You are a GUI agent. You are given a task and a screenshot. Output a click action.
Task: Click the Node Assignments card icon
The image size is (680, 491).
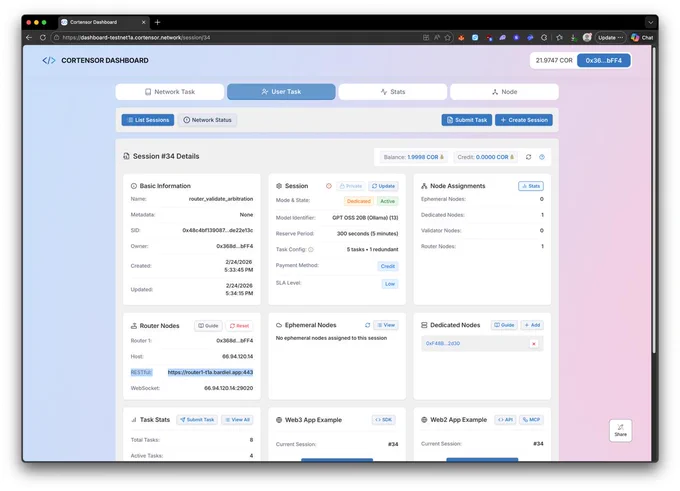pos(424,186)
